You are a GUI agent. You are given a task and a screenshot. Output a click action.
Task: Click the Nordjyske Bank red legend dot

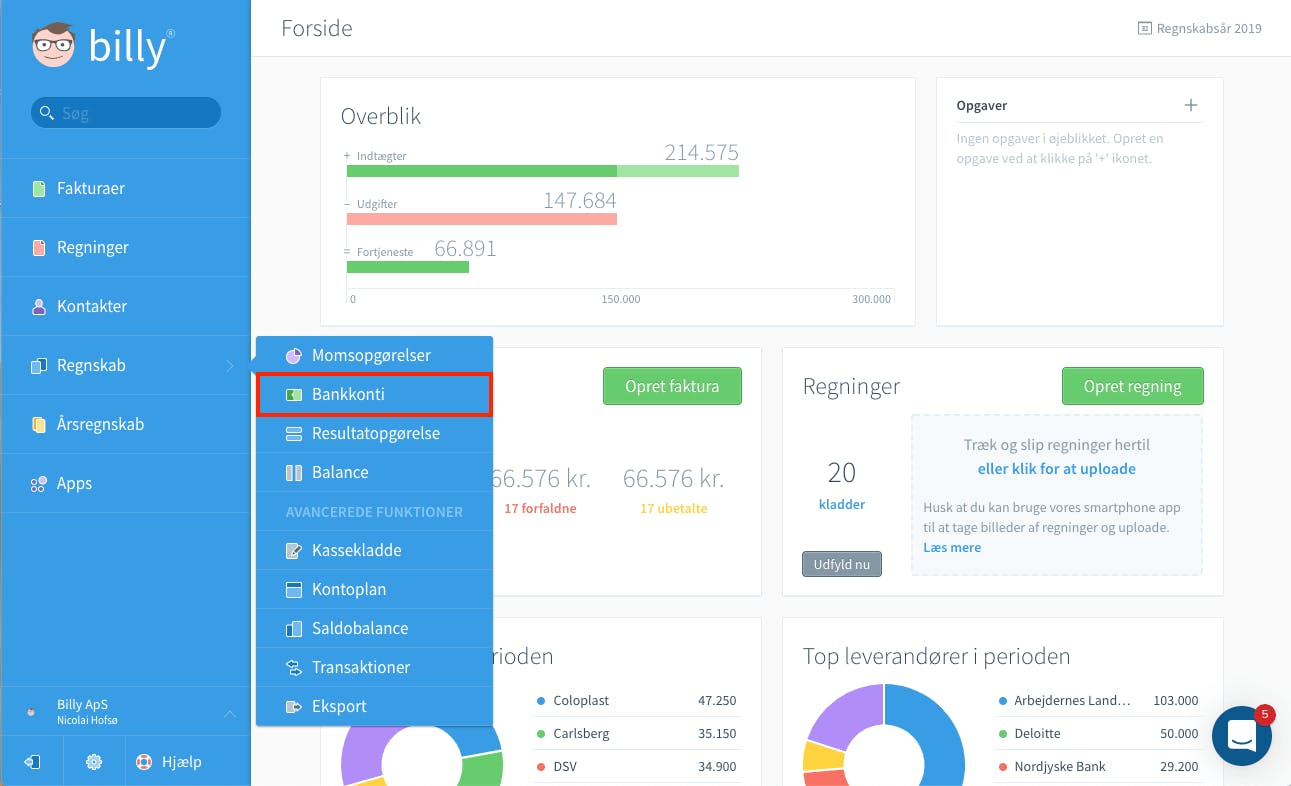[x=1002, y=767]
